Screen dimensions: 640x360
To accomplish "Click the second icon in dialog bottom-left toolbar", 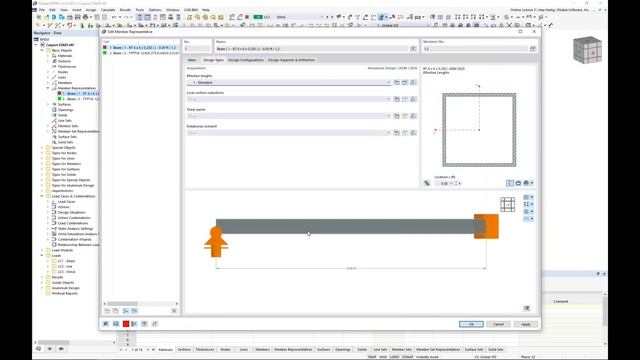I will click(x=116, y=324).
